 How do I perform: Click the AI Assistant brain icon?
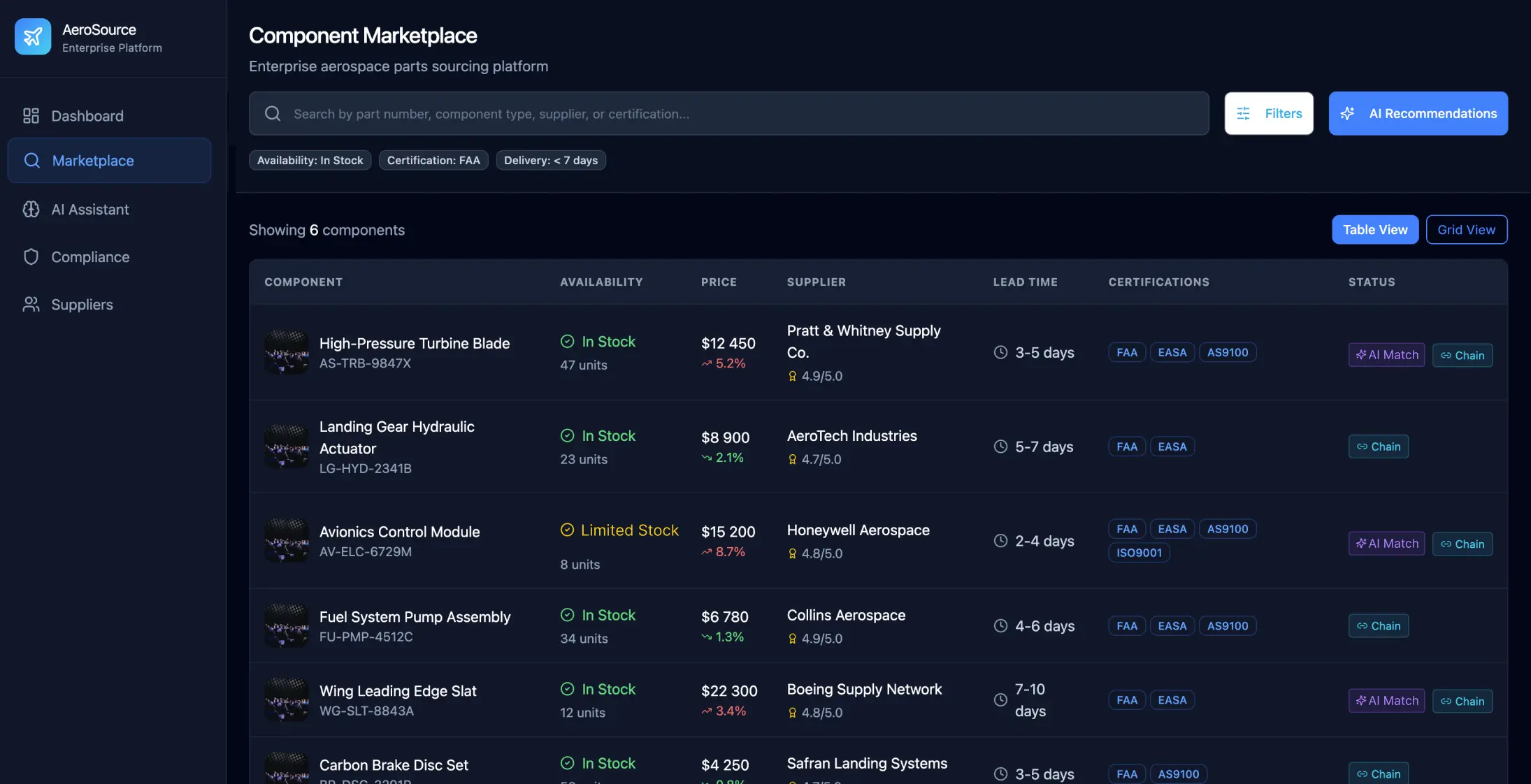tap(30, 209)
